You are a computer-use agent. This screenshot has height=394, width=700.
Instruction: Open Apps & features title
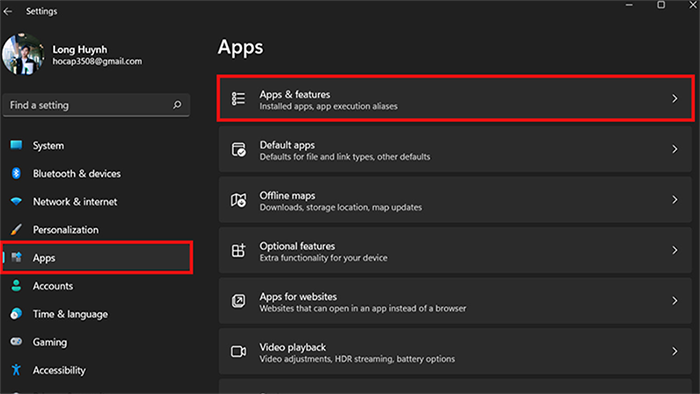(295, 95)
